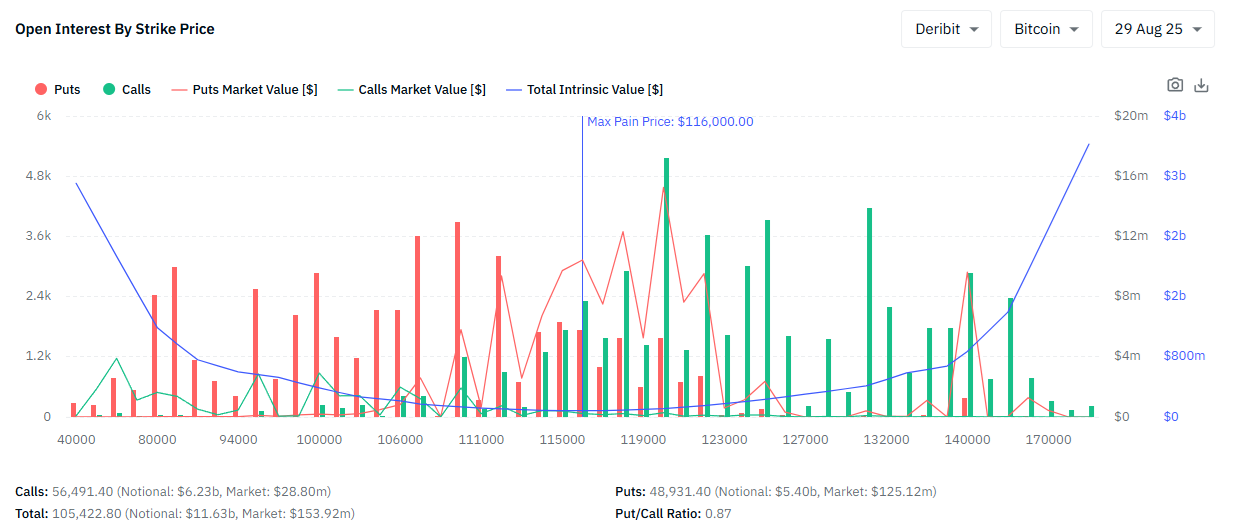The width and height of the screenshot is (1241, 524).
Task: Click the Total open interest summary line
Action: pos(185,513)
